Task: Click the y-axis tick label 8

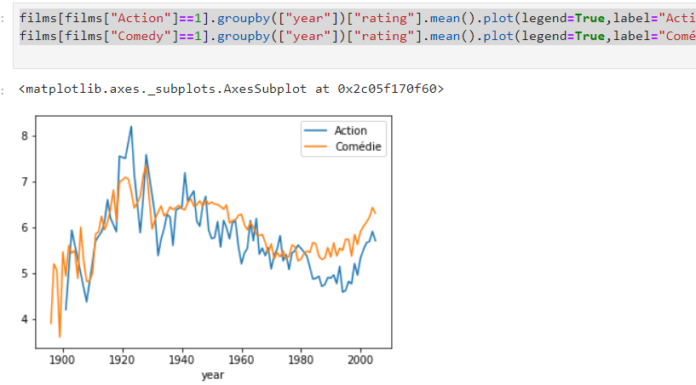Action: (24, 136)
